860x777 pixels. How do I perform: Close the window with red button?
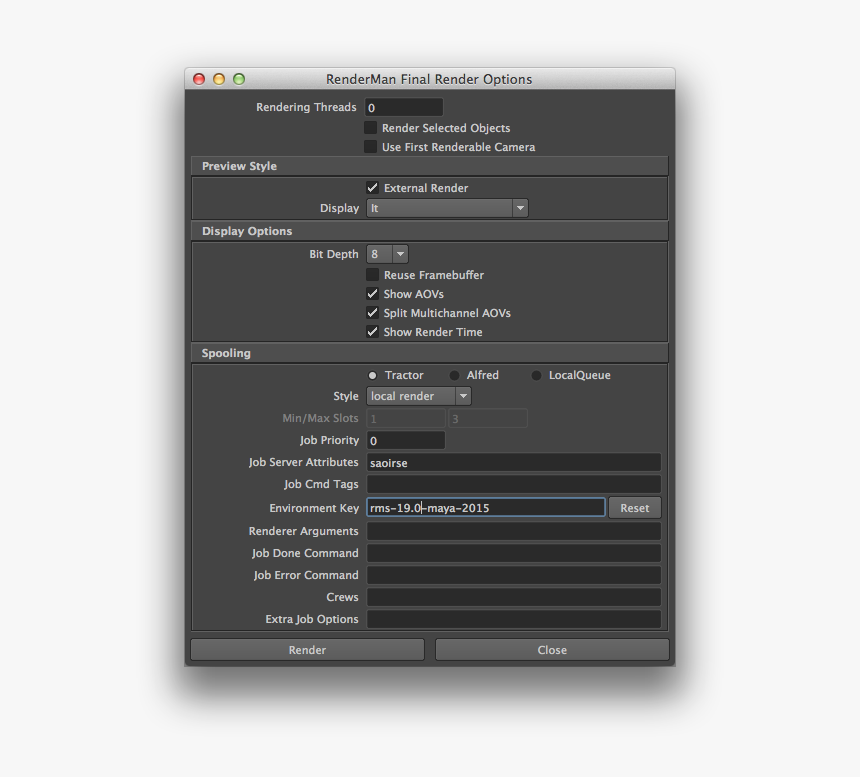pos(199,79)
